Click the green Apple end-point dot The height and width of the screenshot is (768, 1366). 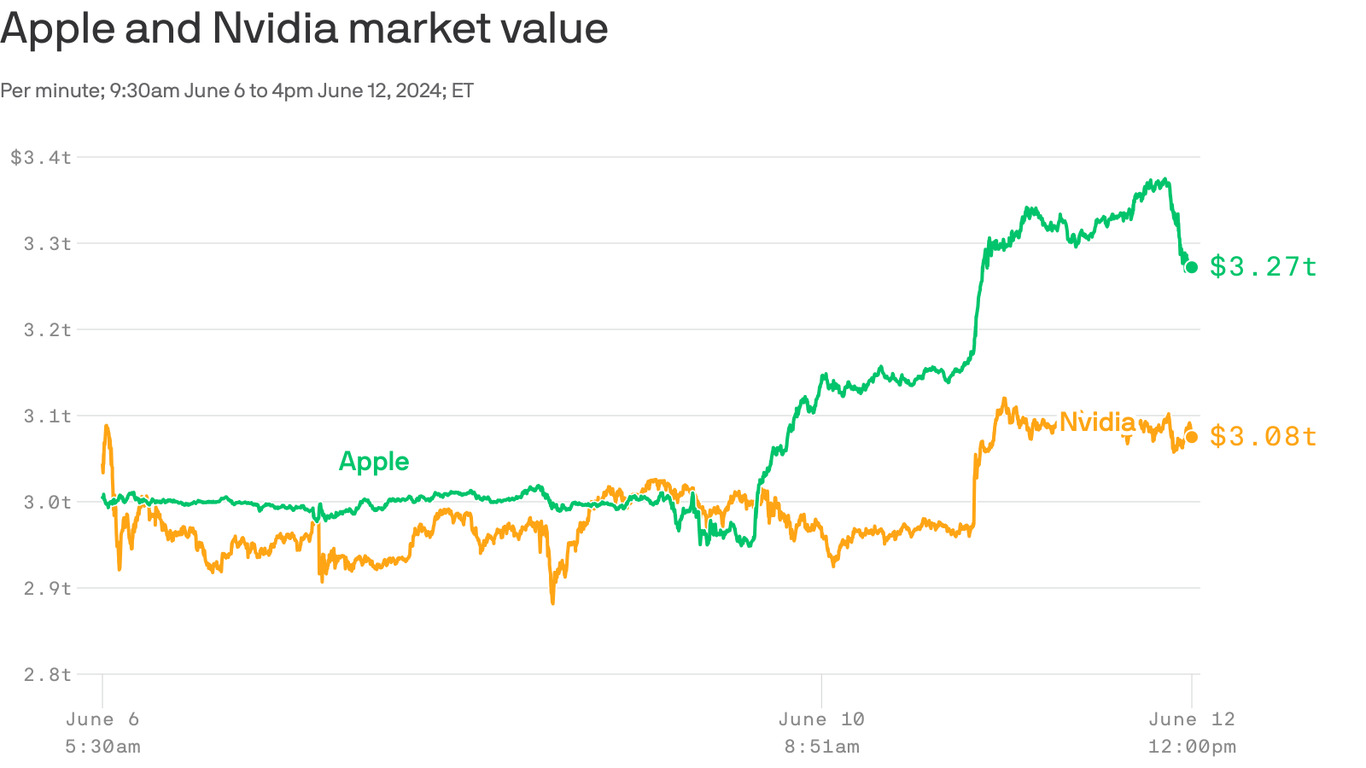click(x=1191, y=267)
